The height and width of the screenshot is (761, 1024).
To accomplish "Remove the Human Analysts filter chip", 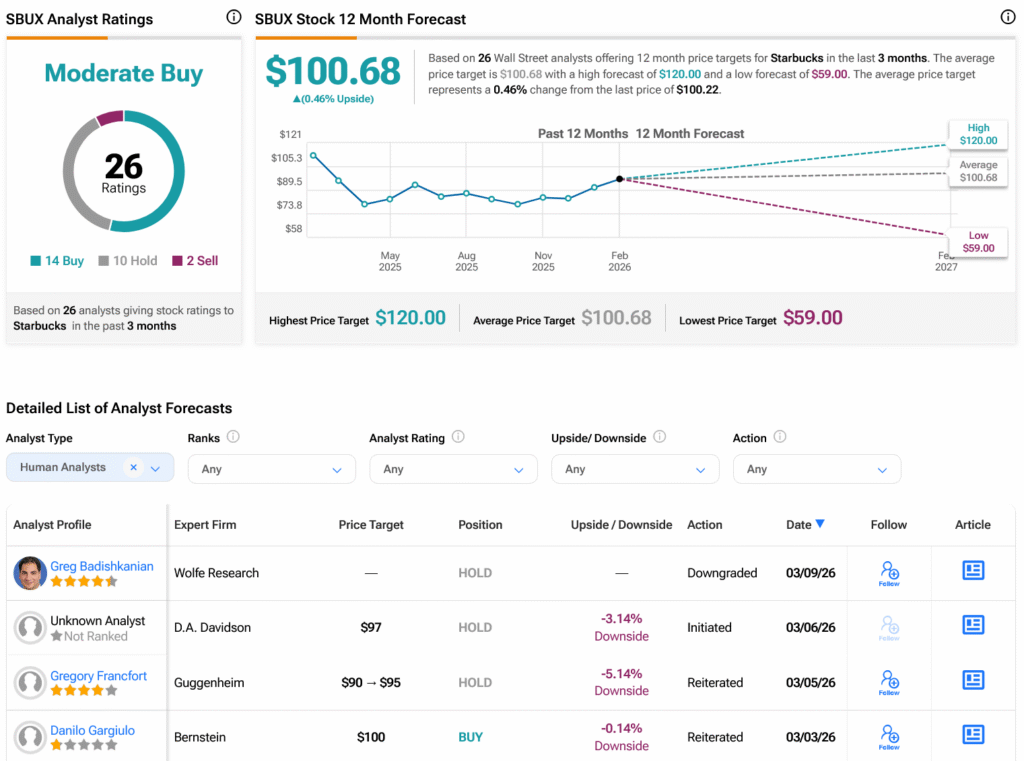I will [133, 467].
